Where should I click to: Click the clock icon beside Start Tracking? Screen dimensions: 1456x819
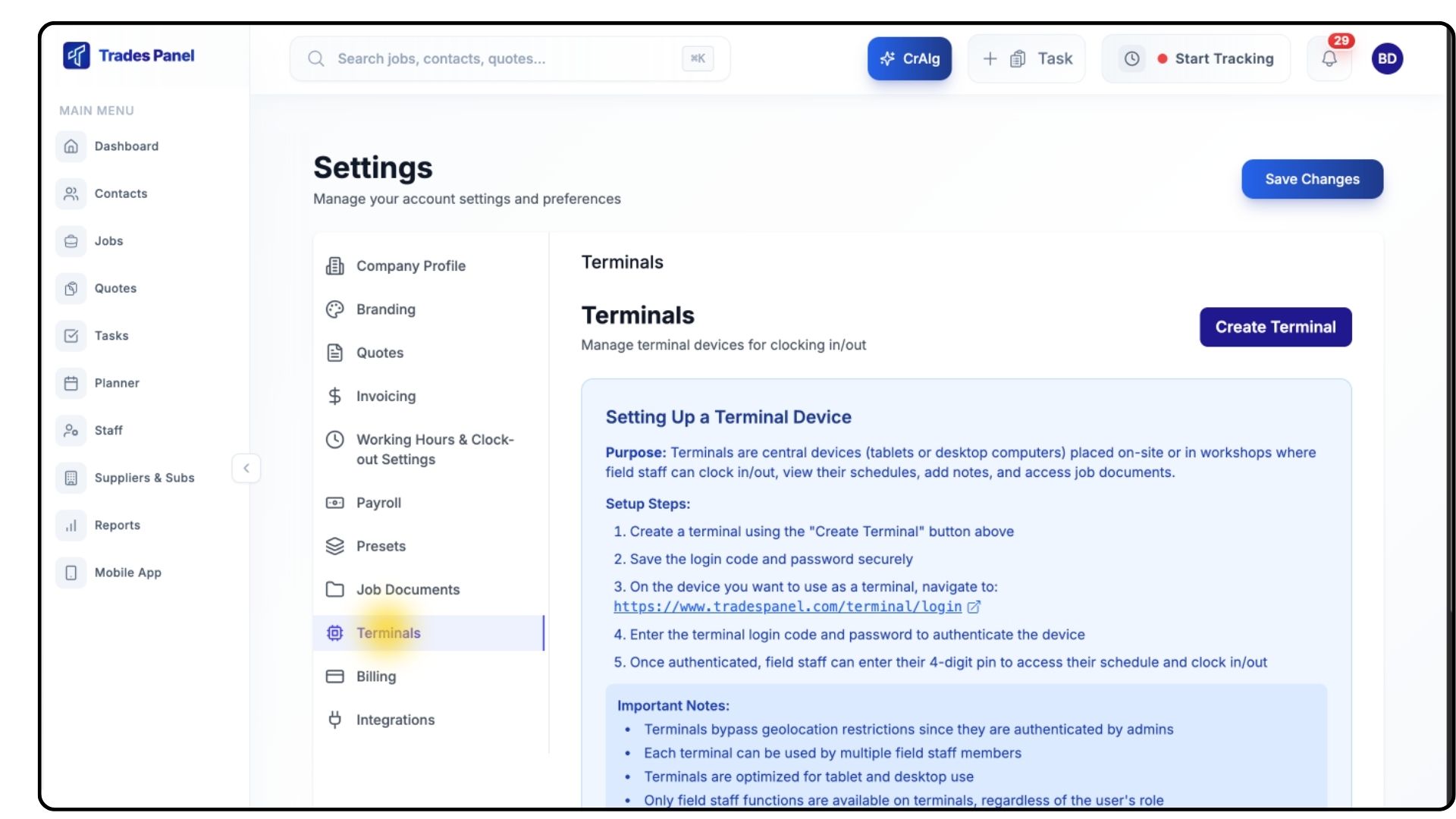coord(1131,59)
